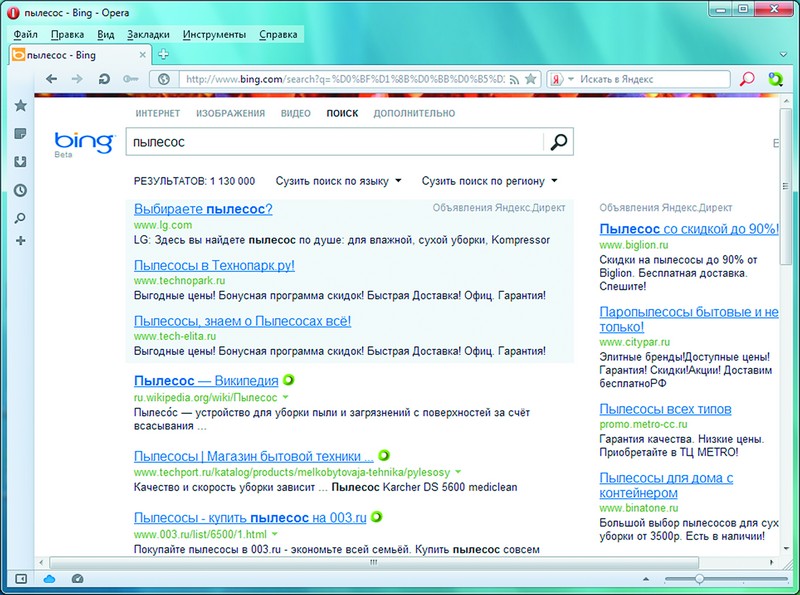Open 'Пылесосы | Магазин бытовой техники' result
The width and height of the screenshot is (800, 595).
254,456
